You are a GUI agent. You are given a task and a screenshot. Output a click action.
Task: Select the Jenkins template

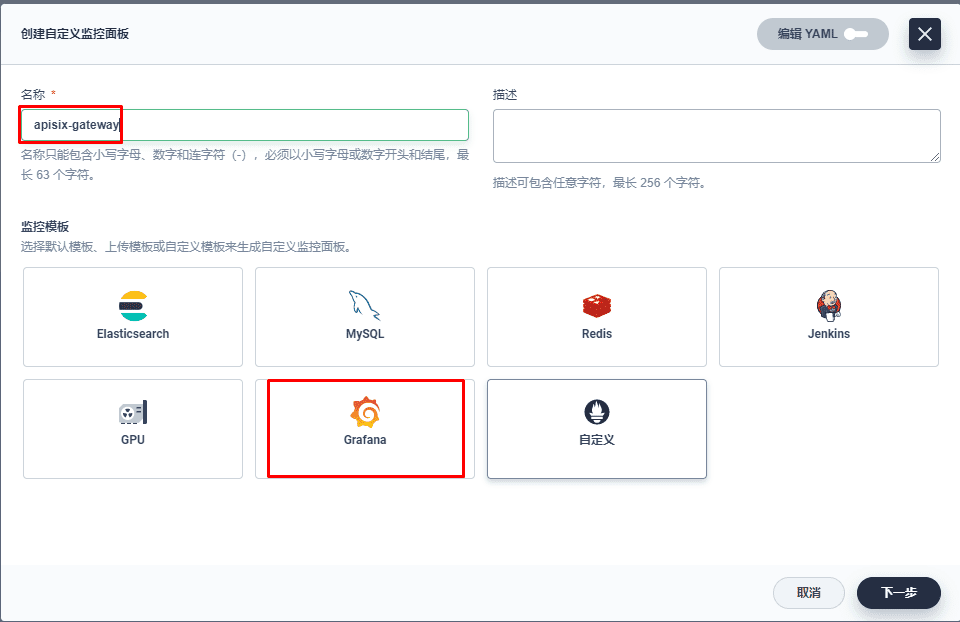point(829,317)
